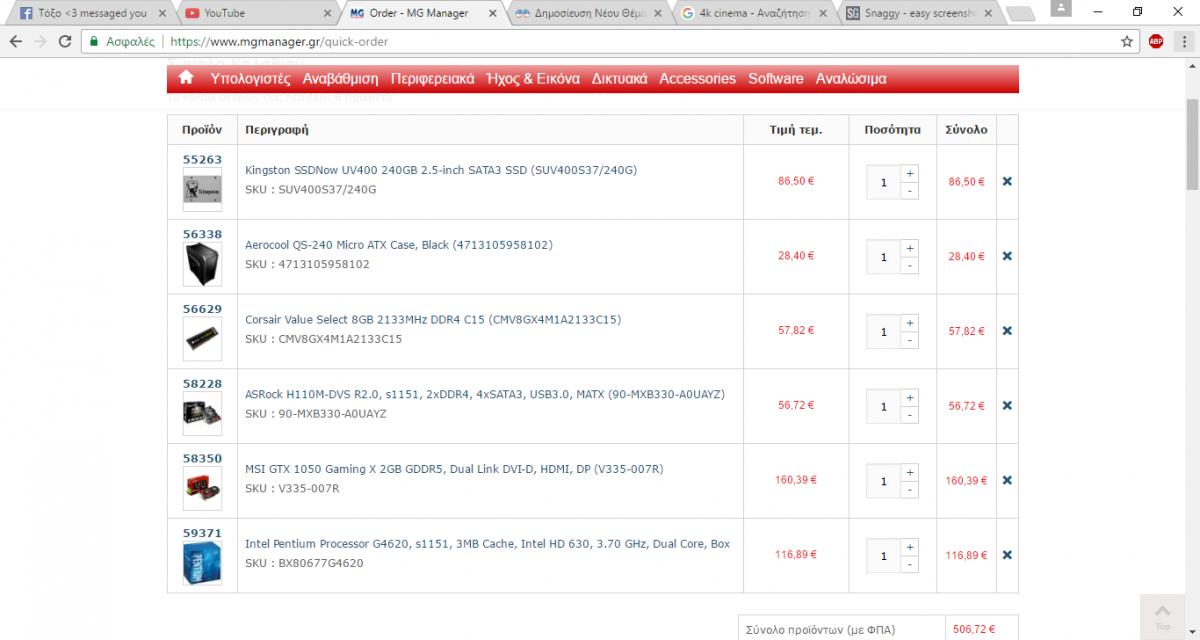The image size is (1200, 640).
Task: Click the Τιμή τεμ. column header
Action: pos(796,130)
